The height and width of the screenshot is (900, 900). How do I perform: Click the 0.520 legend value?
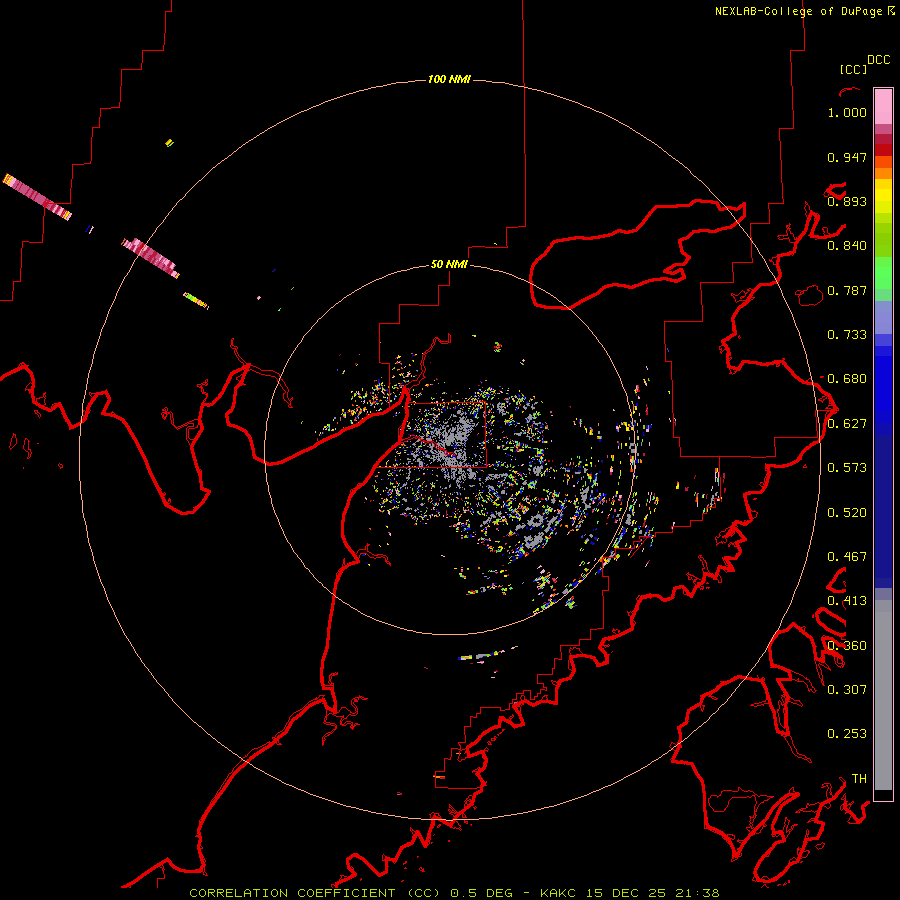pos(847,513)
